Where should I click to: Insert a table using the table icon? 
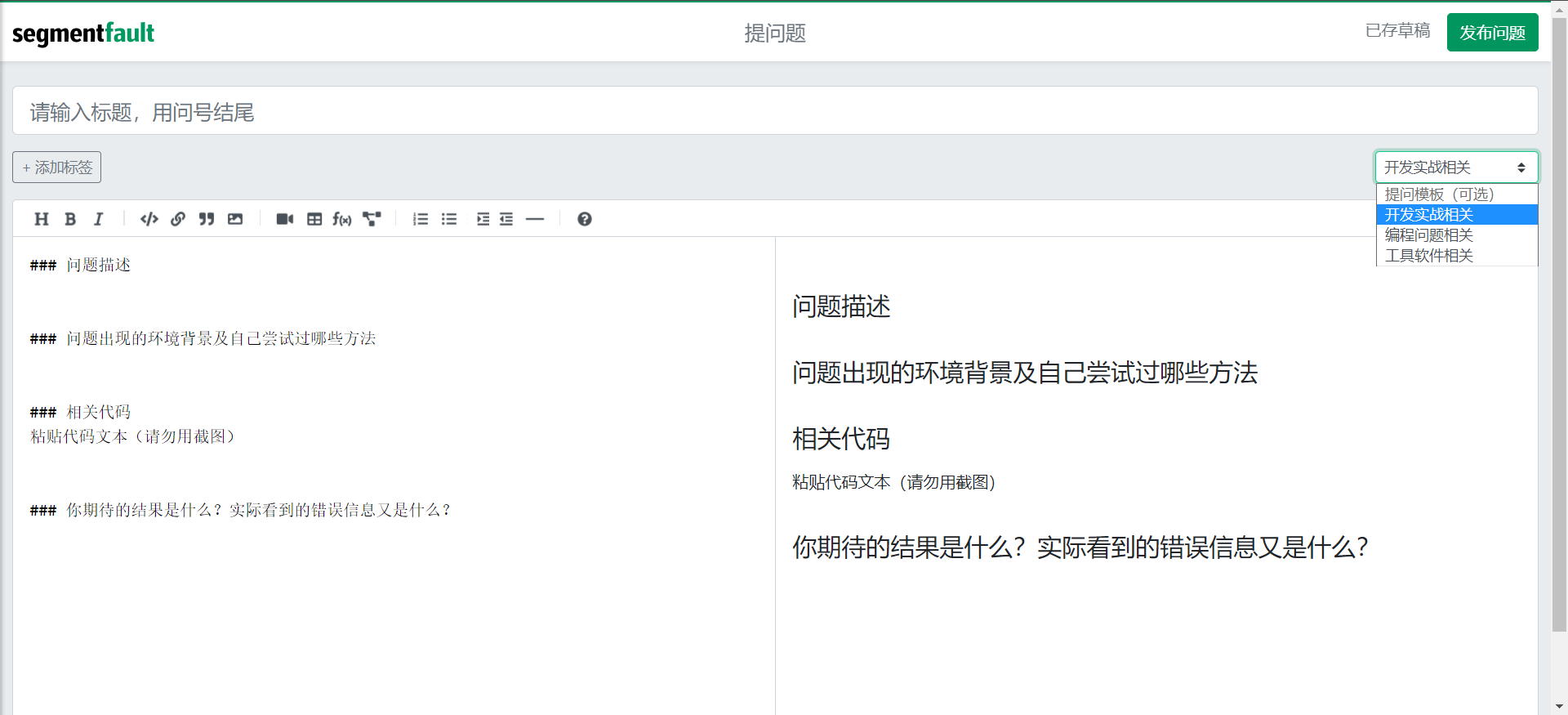tap(314, 219)
